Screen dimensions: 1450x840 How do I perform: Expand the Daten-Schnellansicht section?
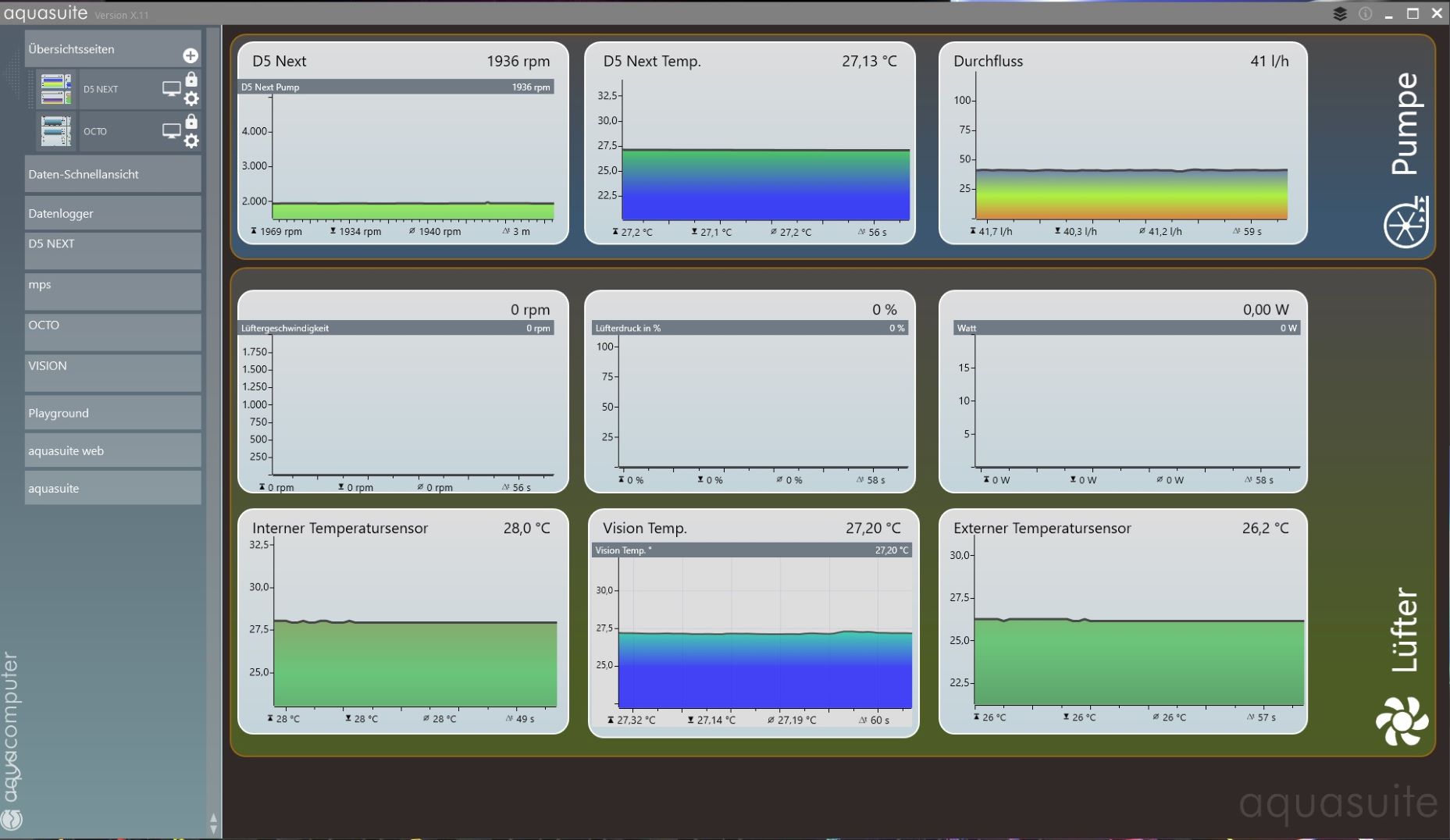coord(112,174)
